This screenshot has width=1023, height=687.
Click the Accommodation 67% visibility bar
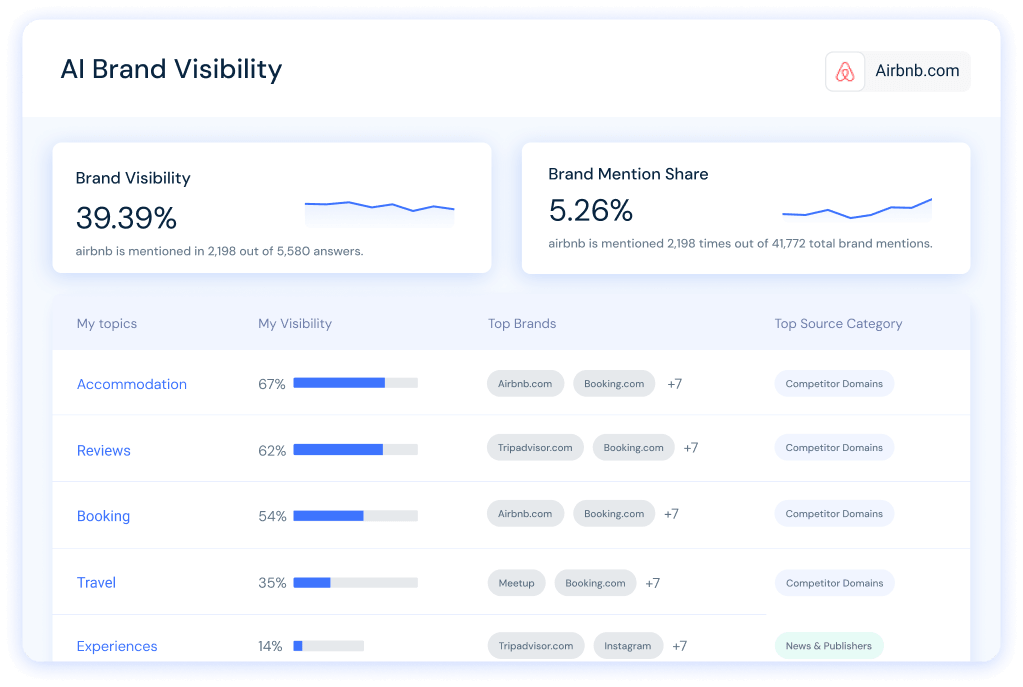(x=356, y=383)
